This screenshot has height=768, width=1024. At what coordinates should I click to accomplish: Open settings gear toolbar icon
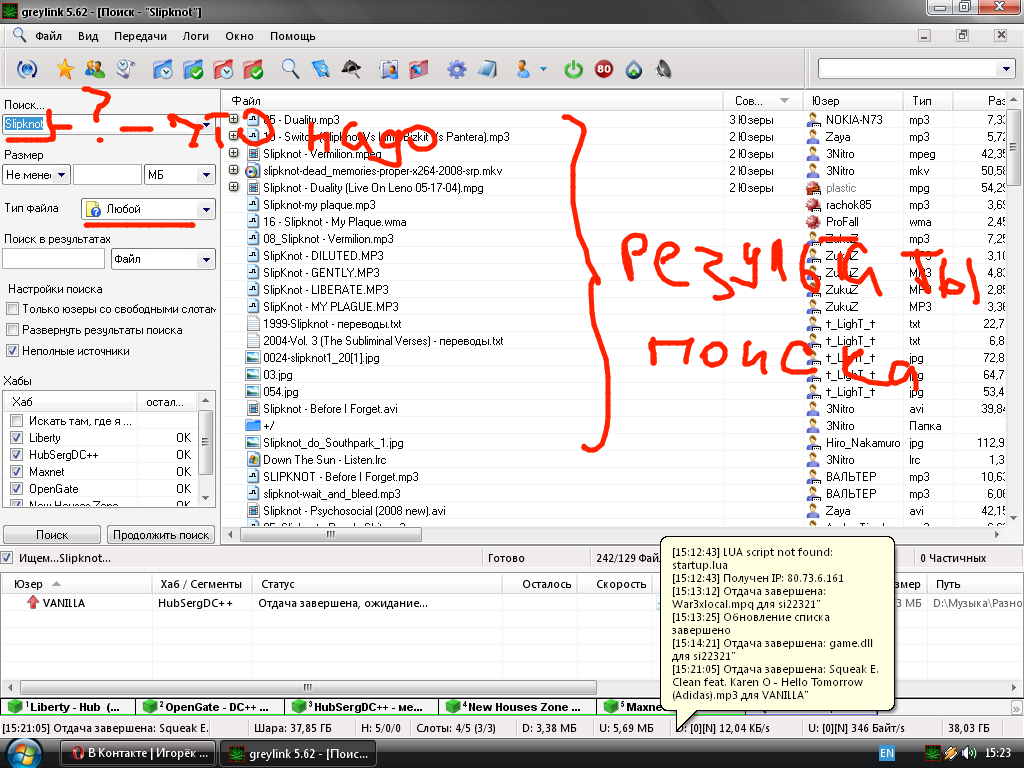[x=456, y=69]
